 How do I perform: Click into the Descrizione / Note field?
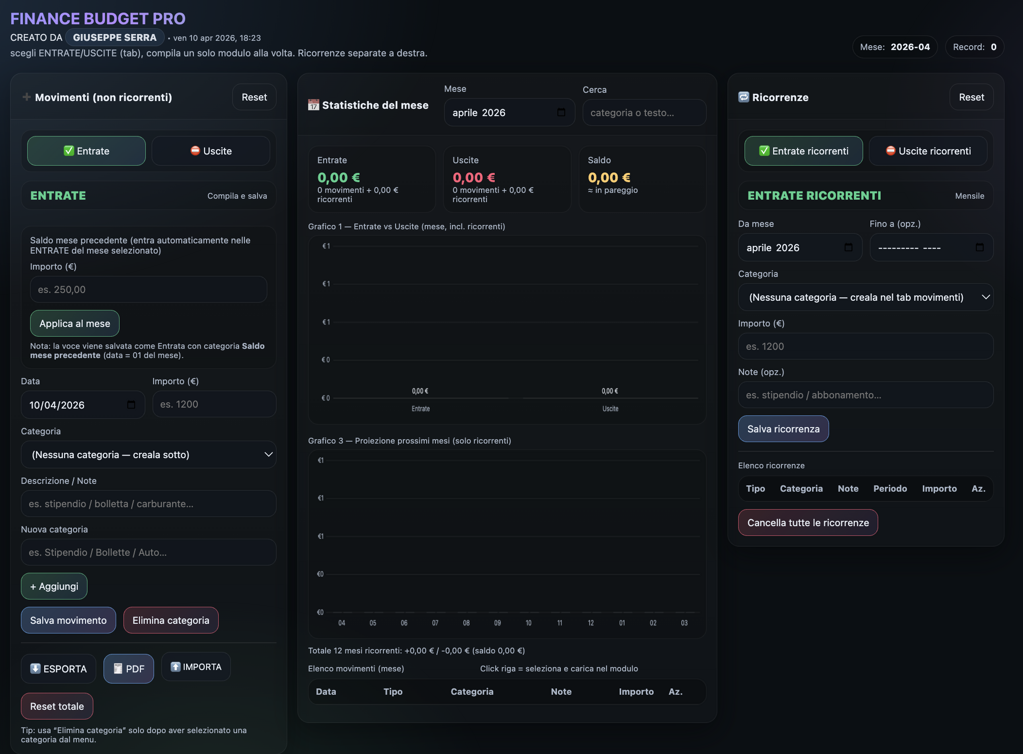point(148,504)
